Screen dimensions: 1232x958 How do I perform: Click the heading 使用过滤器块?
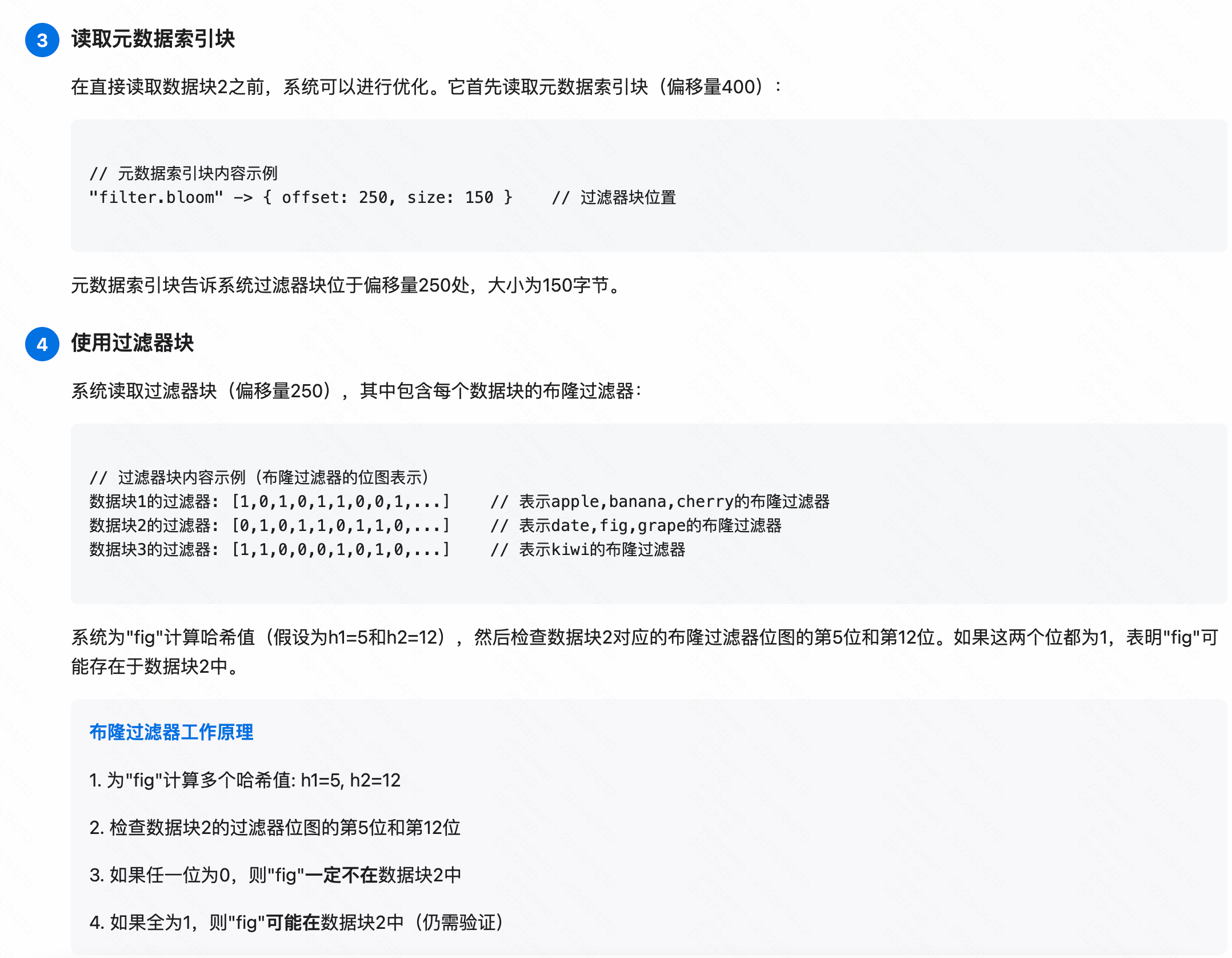point(133,343)
